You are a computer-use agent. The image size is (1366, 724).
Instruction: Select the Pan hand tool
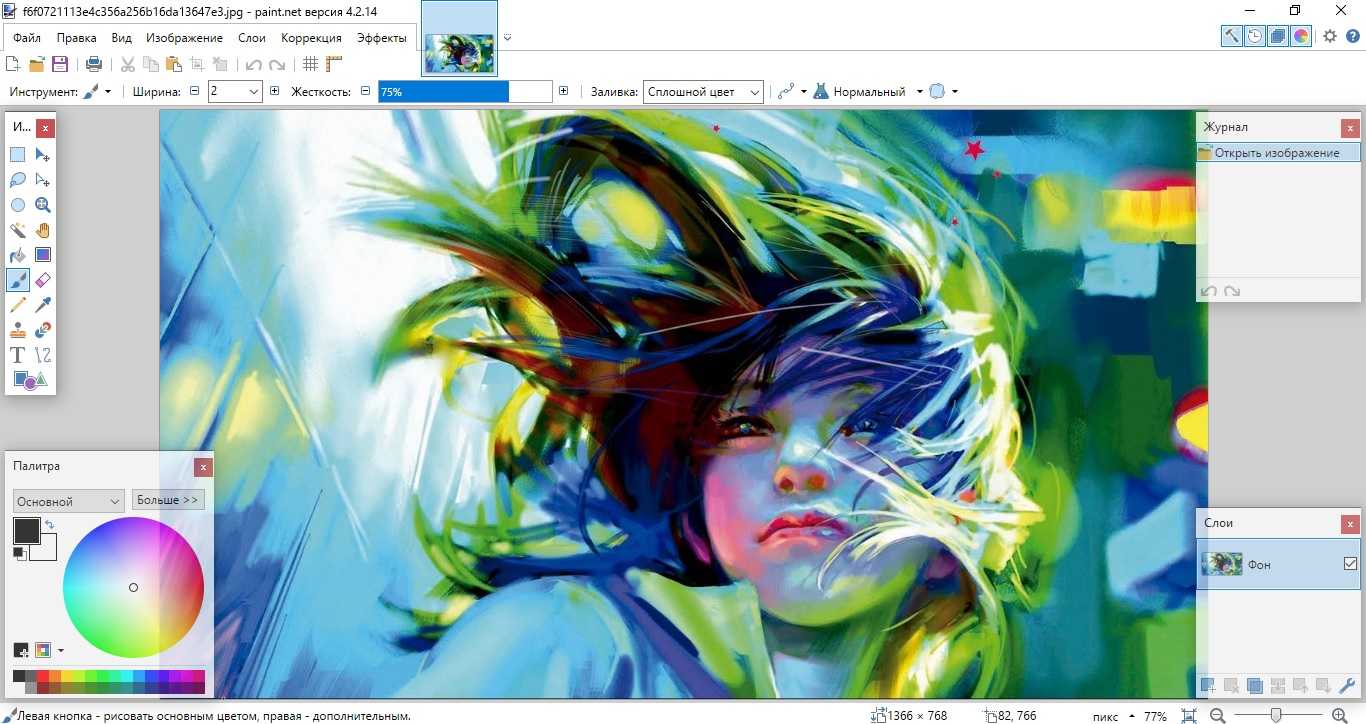(x=43, y=230)
